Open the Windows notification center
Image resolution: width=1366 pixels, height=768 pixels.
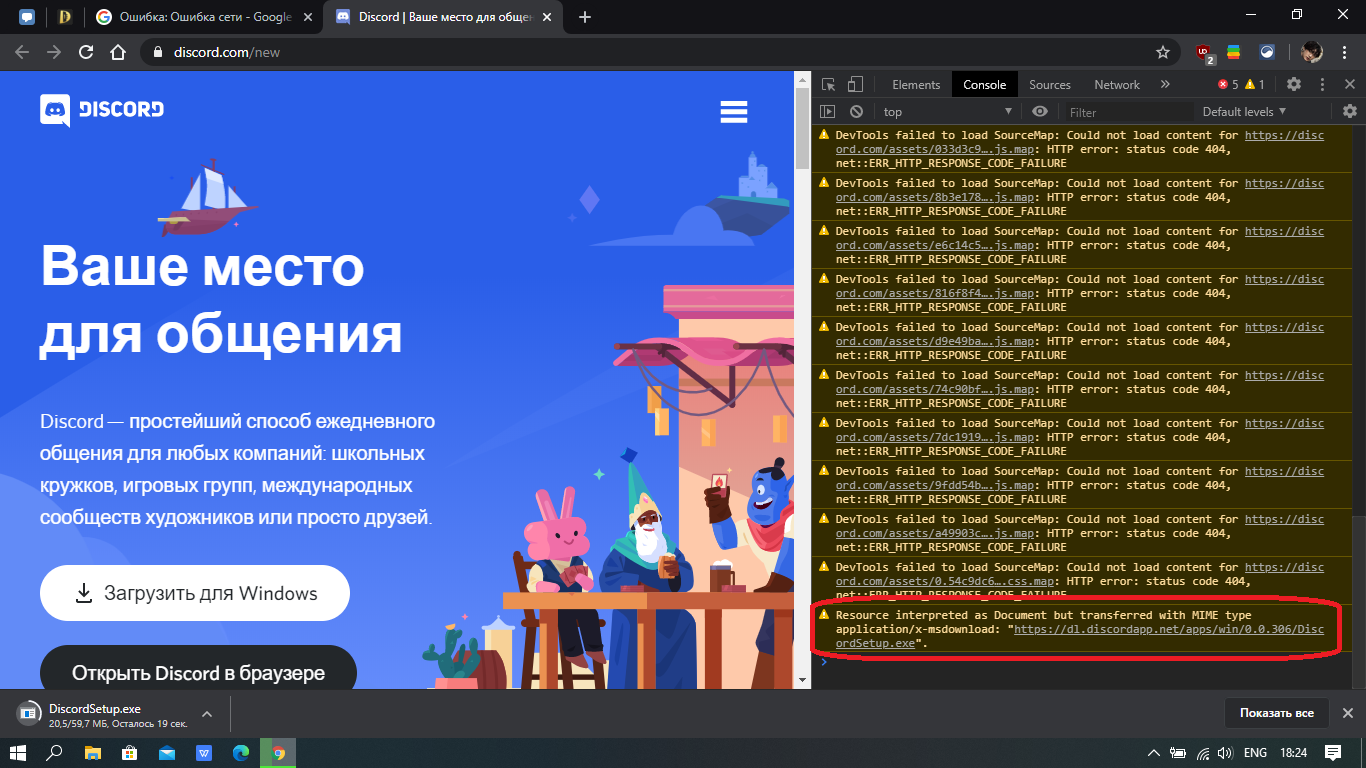pos(1333,752)
